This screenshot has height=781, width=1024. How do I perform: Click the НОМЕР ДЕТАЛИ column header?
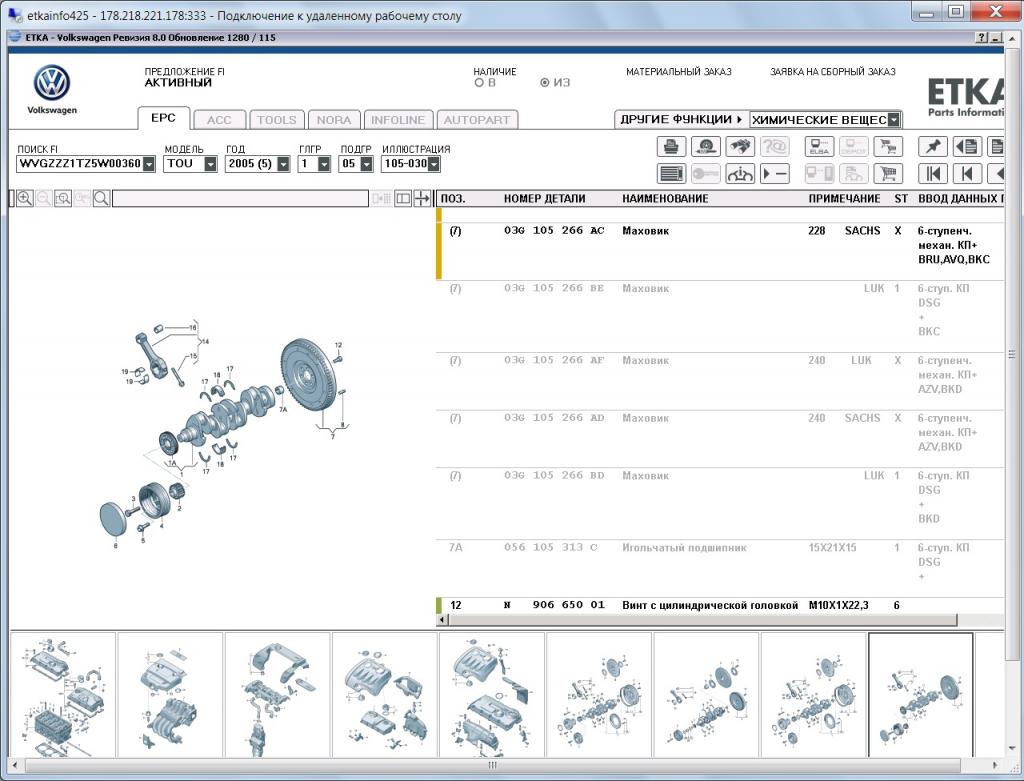[544, 199]
